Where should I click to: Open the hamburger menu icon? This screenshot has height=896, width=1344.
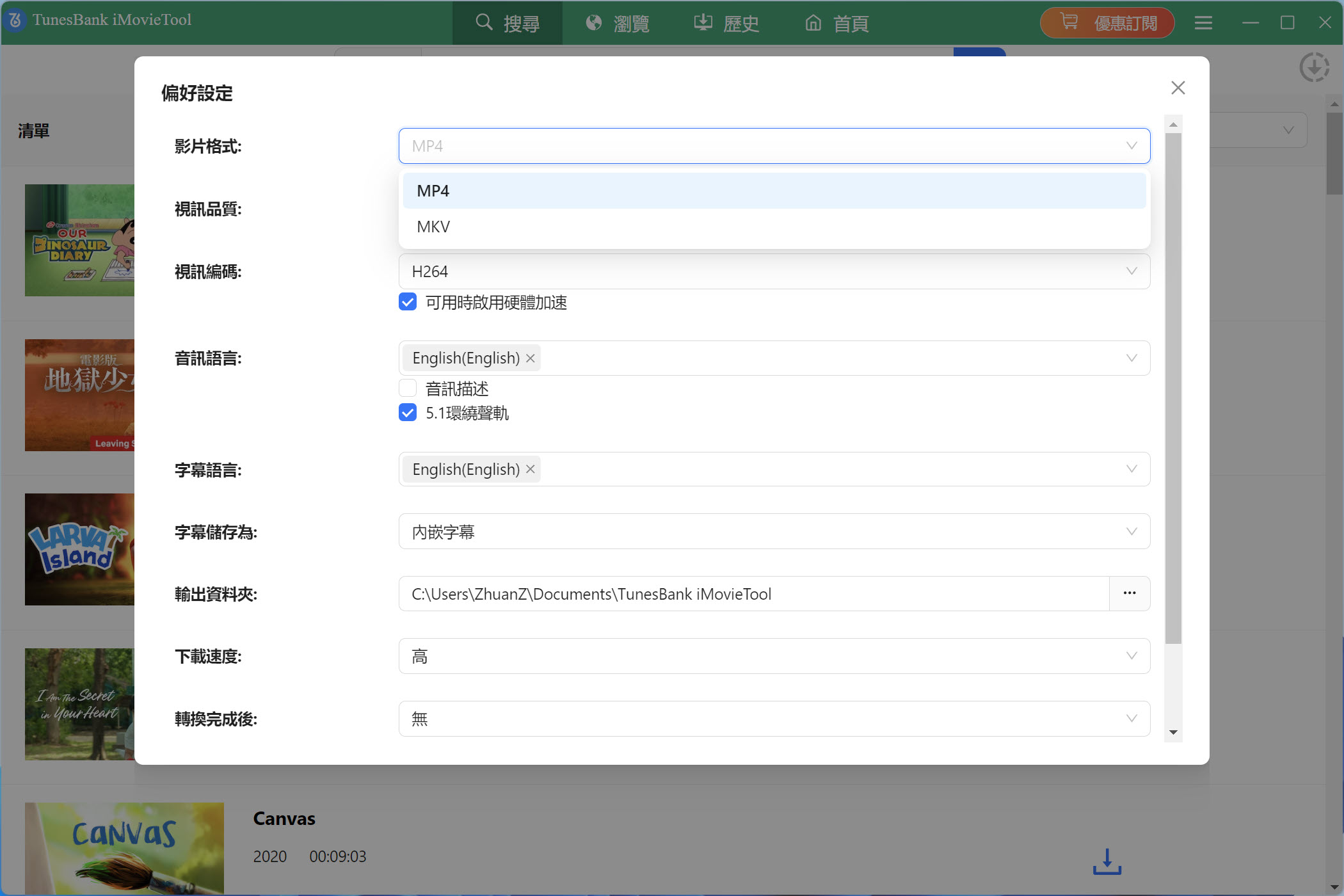[1203, 23]
